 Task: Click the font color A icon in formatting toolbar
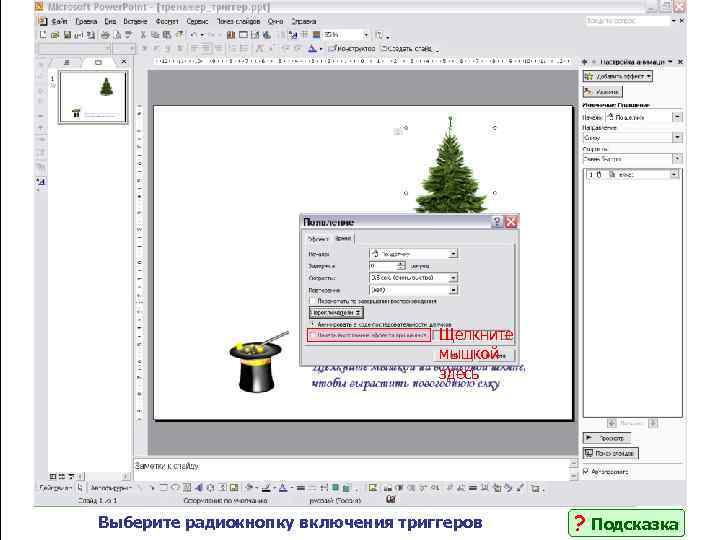(x=312, y=48)
